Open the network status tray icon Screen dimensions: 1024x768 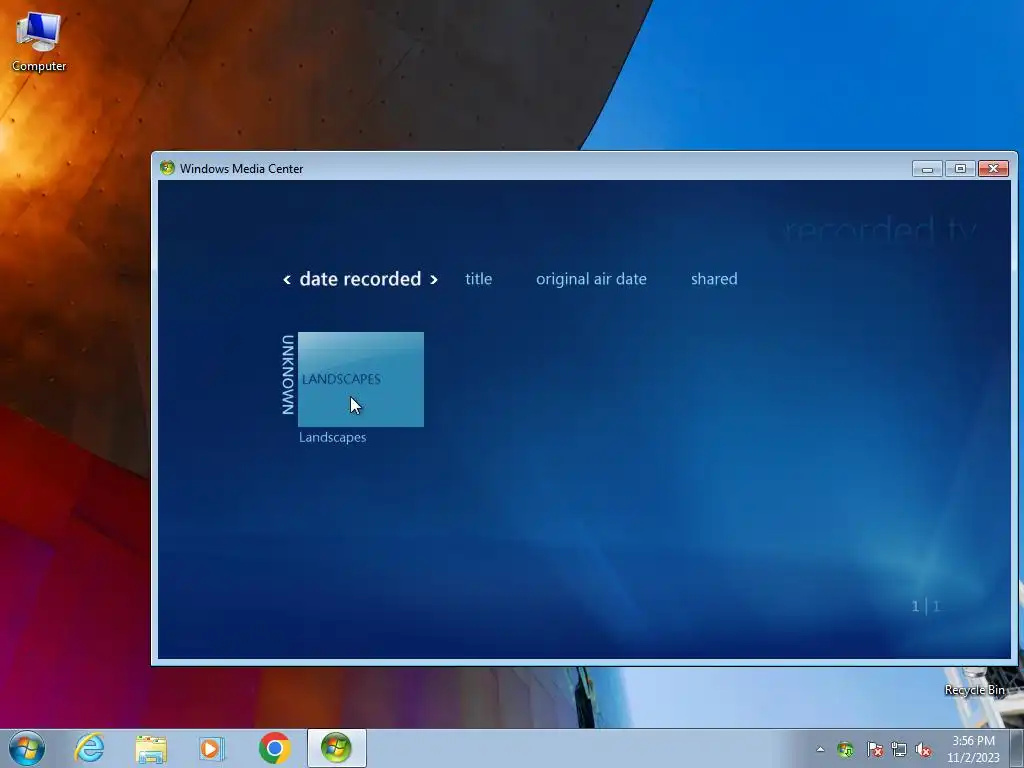tap(899, 749)
